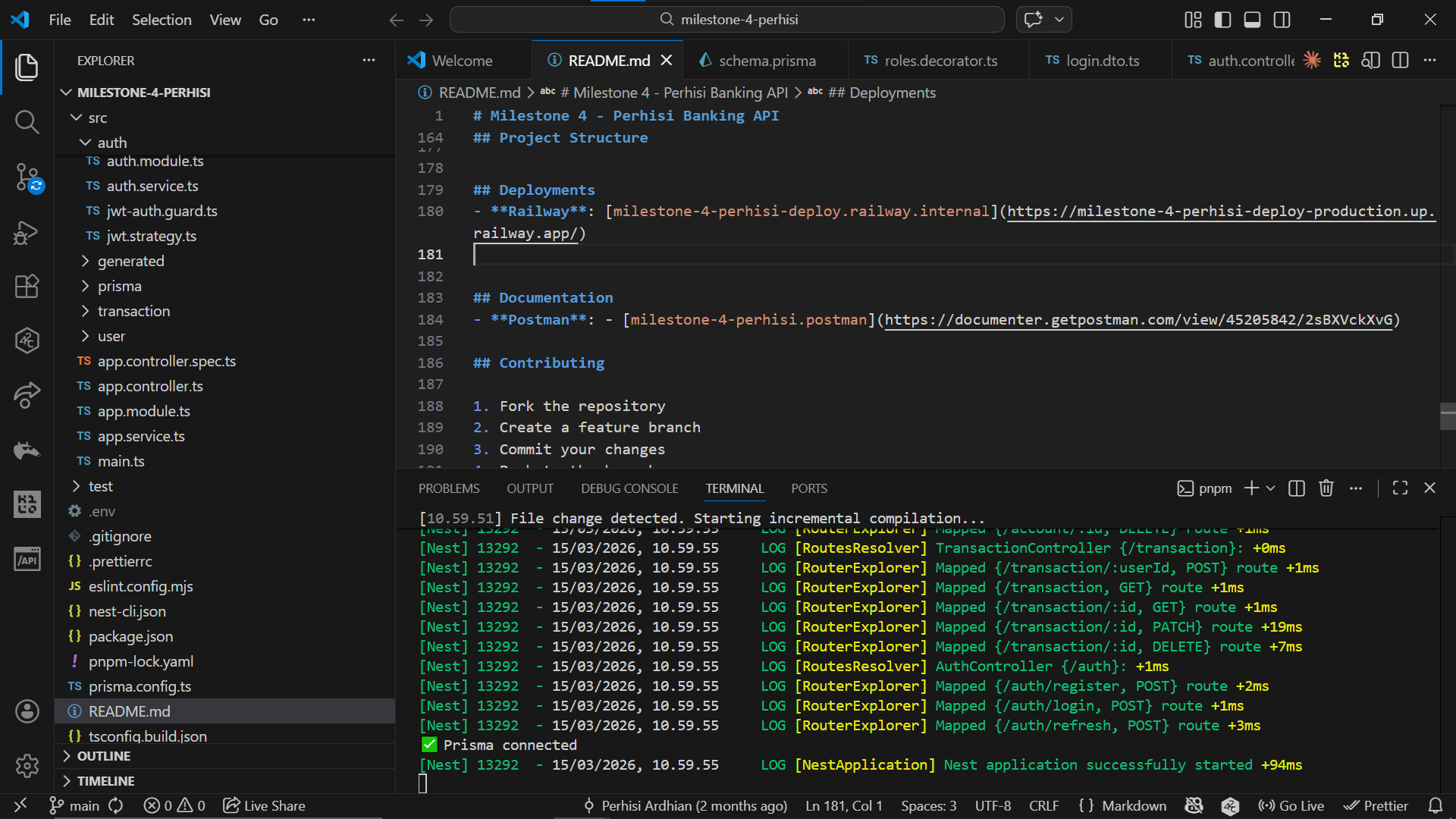
Task: Open the Extensions view
Action: coord(27,287)
